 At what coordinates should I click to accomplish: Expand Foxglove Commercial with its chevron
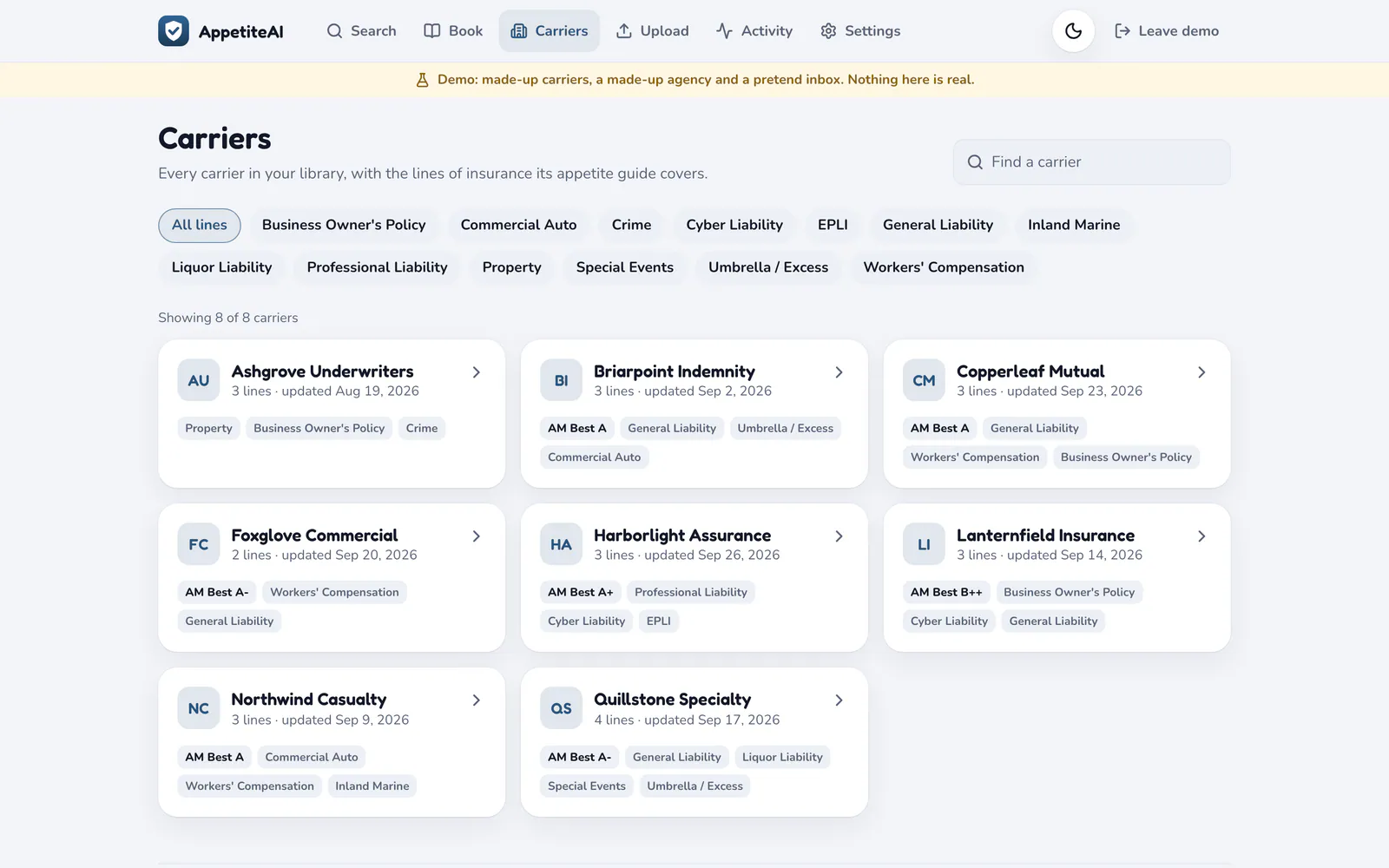coord(476,536)
